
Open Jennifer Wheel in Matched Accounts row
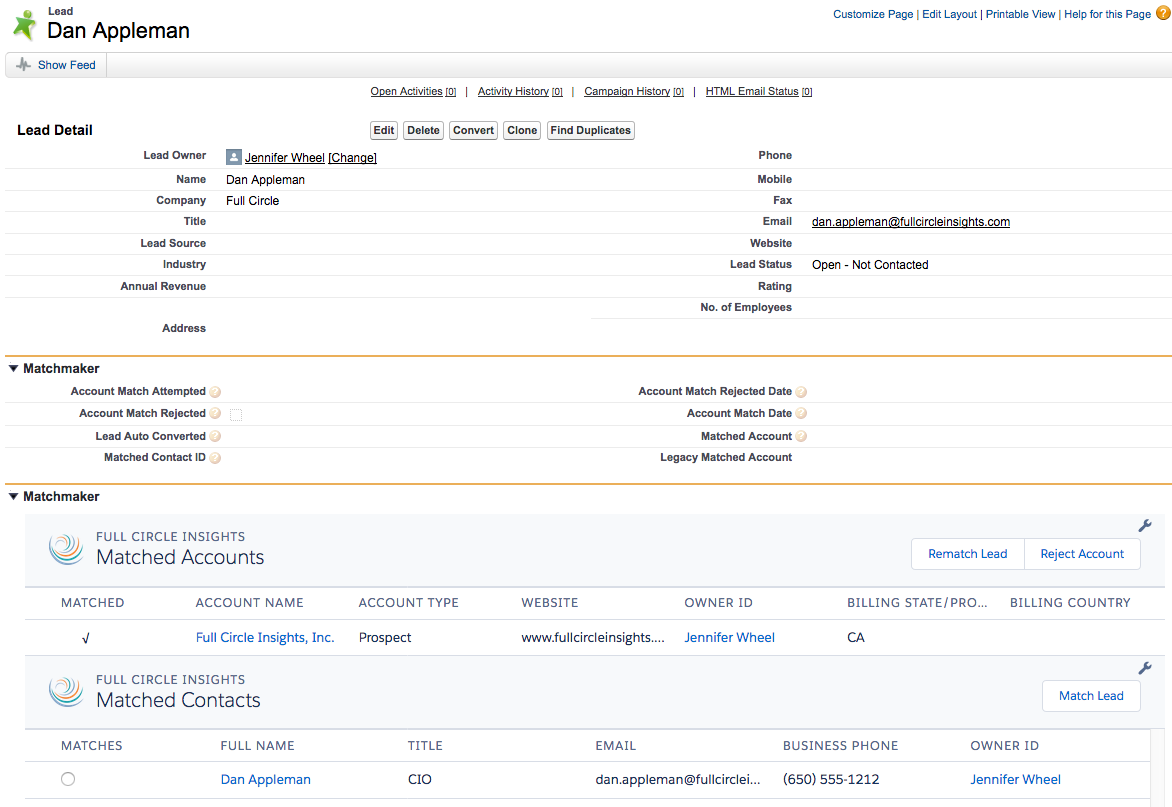click(x=730, y=637)
